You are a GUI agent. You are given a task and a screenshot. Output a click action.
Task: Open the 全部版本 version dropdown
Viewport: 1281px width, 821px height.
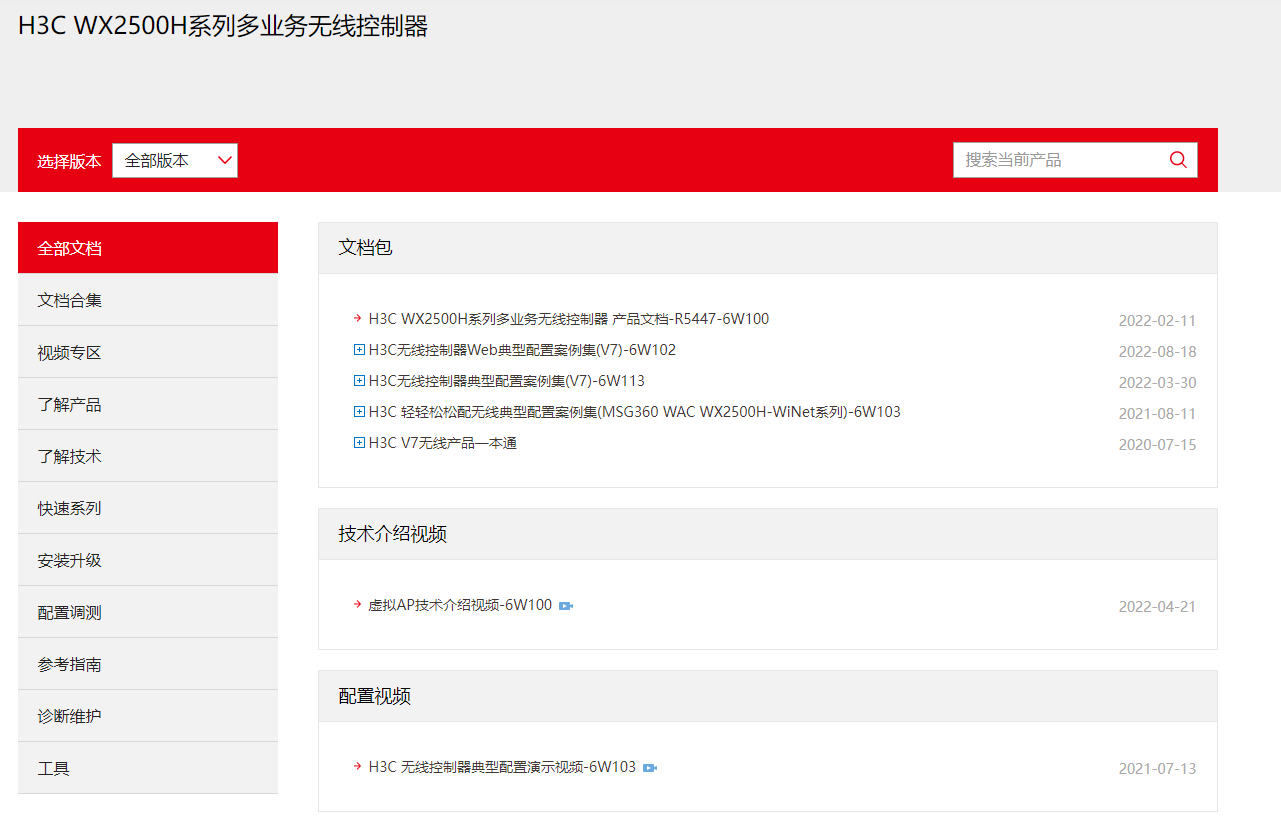tap(175, 160)
